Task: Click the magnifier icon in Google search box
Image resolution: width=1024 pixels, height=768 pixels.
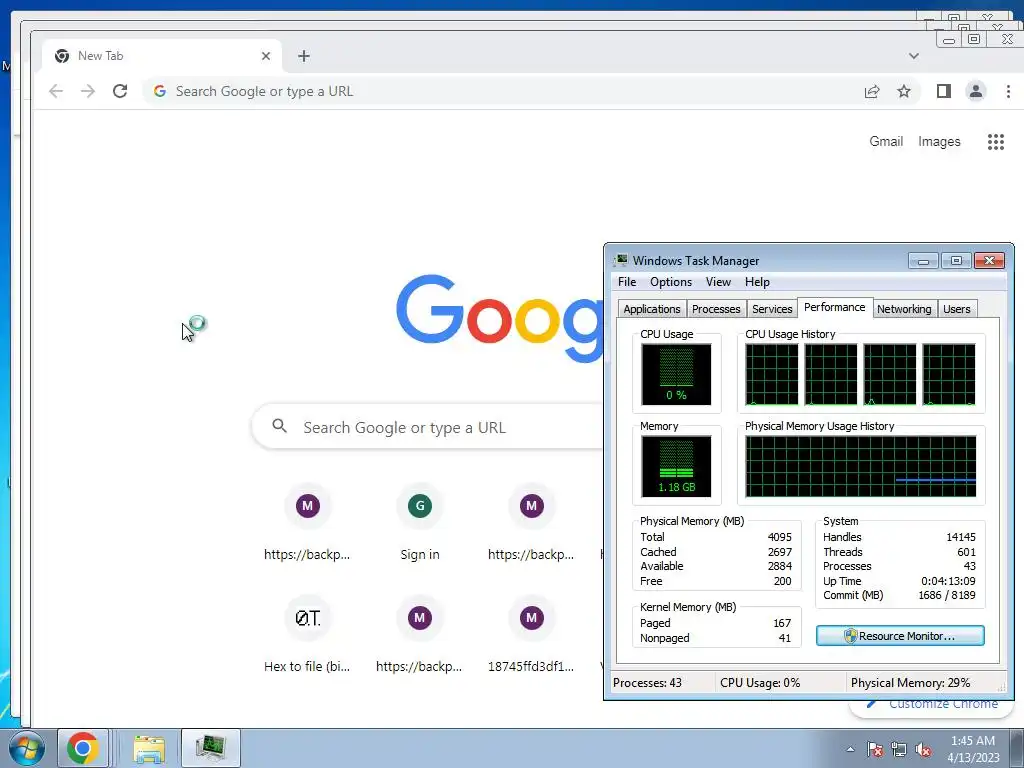Action: 280,426
